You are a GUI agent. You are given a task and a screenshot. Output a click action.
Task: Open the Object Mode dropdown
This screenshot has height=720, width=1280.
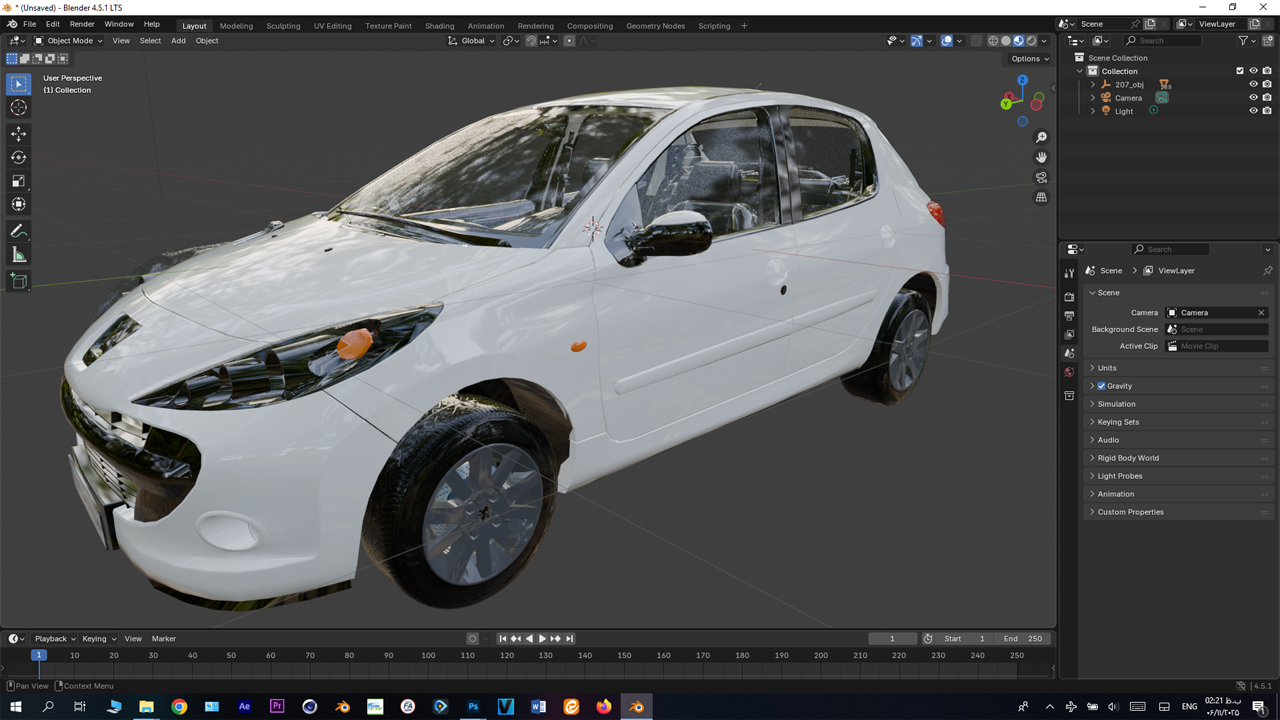pyautogui.click(x=68, y=41)
